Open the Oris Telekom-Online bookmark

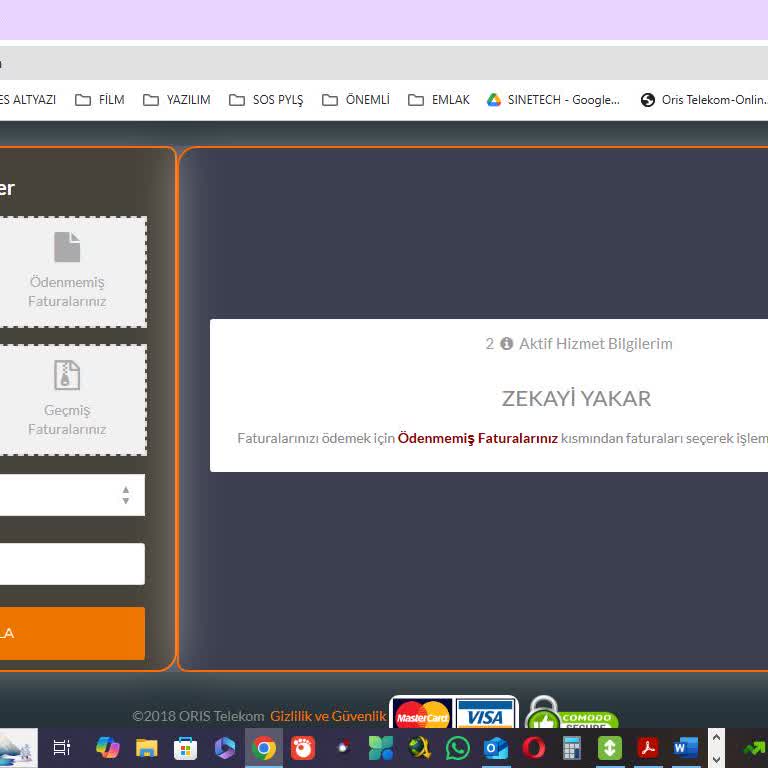click(x=703, y=100)
